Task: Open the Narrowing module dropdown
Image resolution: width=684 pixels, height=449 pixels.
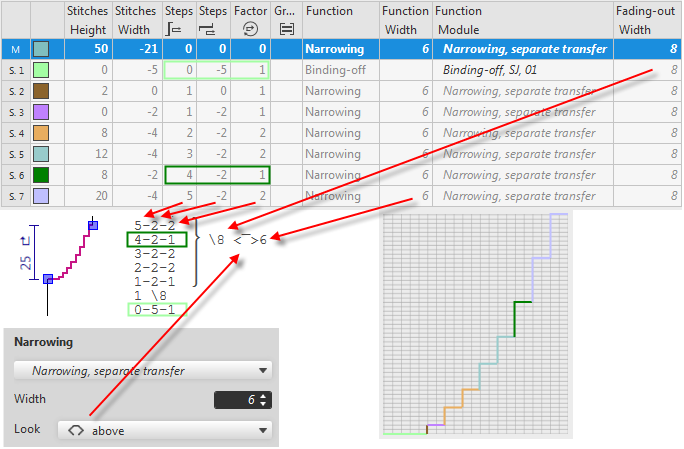Action: click(142, 370)
